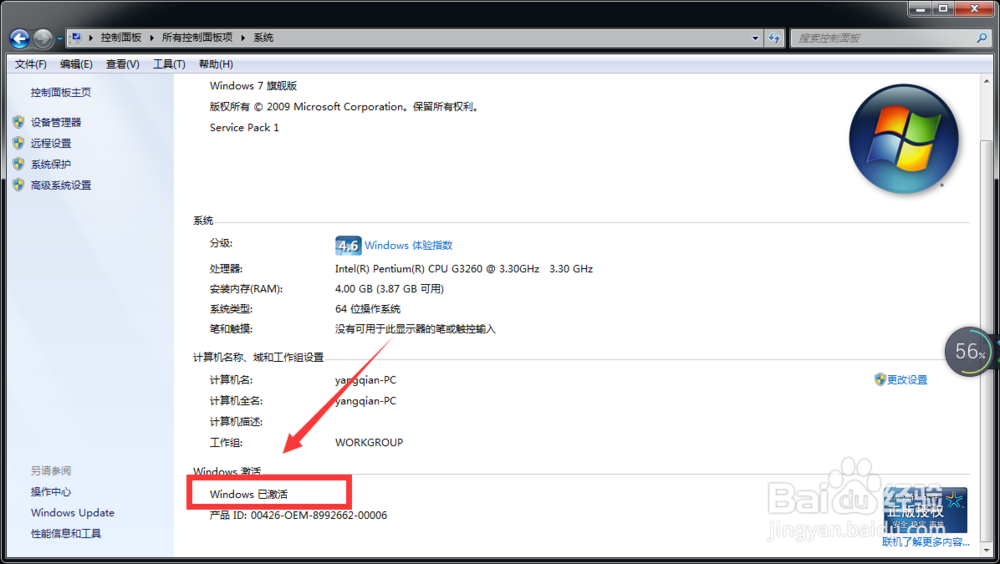
Task: Click the Intel(R) Pentium(R) CPU G3260 processor text
Action: 464,269
